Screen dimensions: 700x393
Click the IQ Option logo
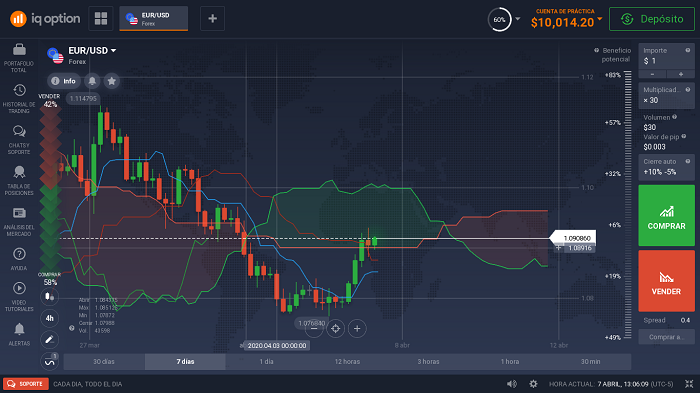[x=45, y=19]
